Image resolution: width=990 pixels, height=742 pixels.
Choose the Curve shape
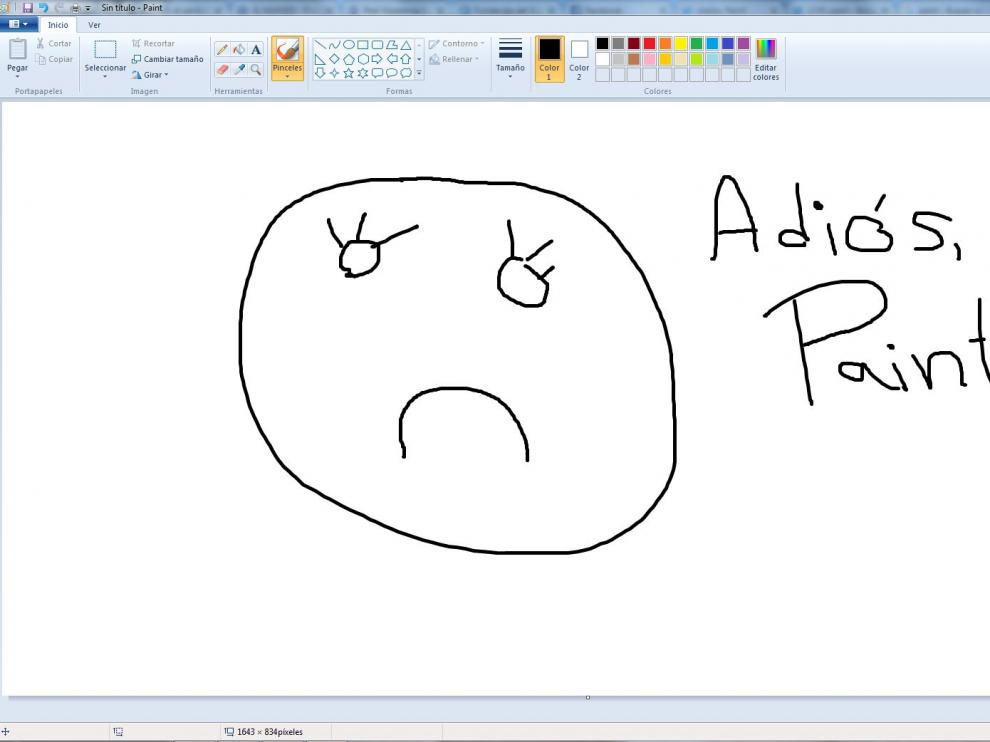[x=334, y=45]
